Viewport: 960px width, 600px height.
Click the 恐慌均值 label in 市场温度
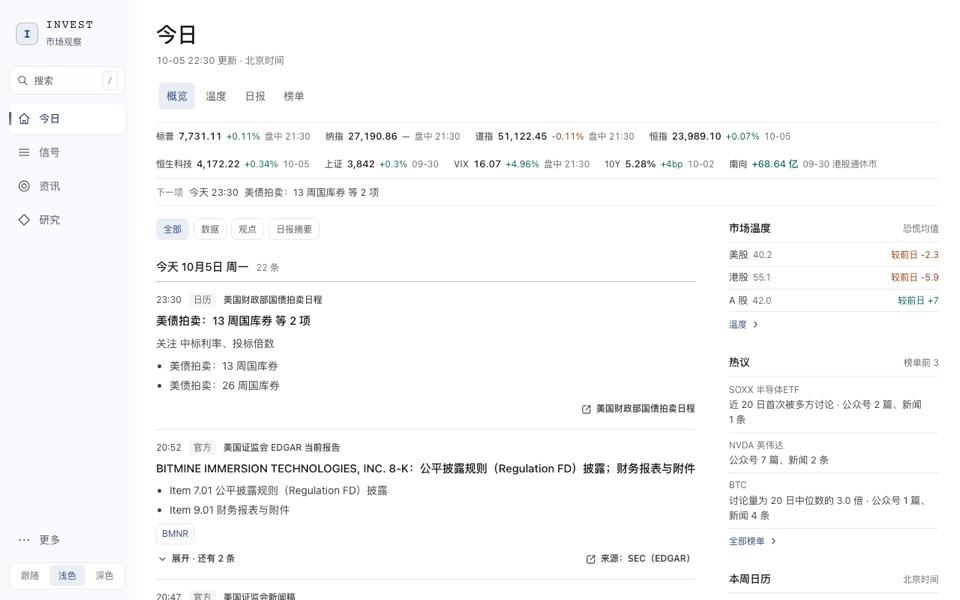click(x=920, y=228)
